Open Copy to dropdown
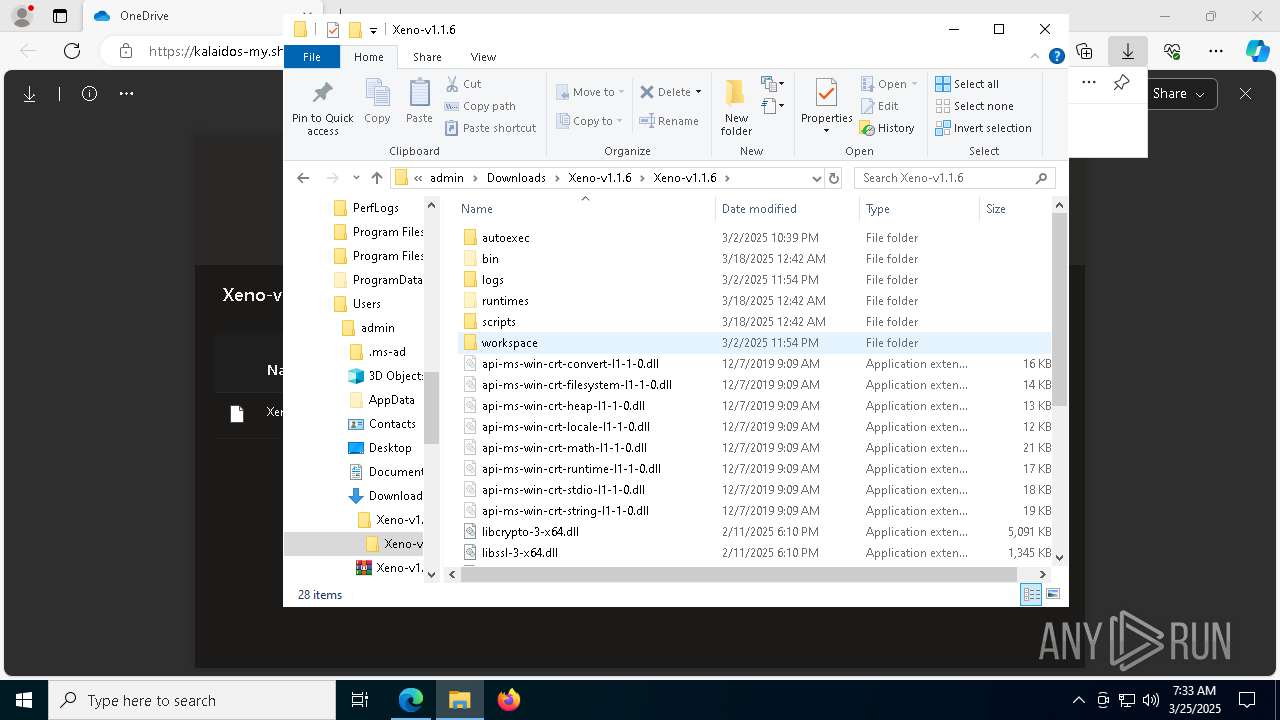This screenshot has height=720, width=1280. pyautogui.click(x=588, y=121)
